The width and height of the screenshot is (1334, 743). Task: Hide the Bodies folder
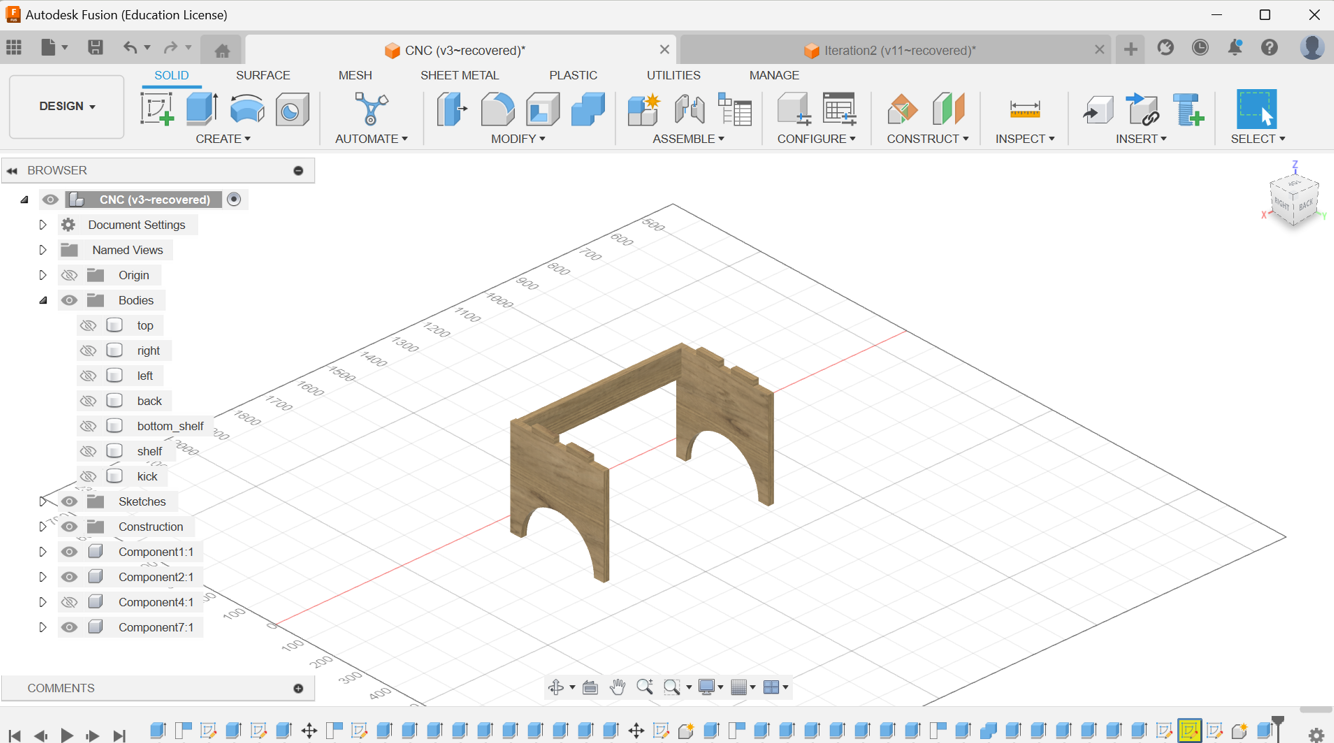(x=69, y=300)
